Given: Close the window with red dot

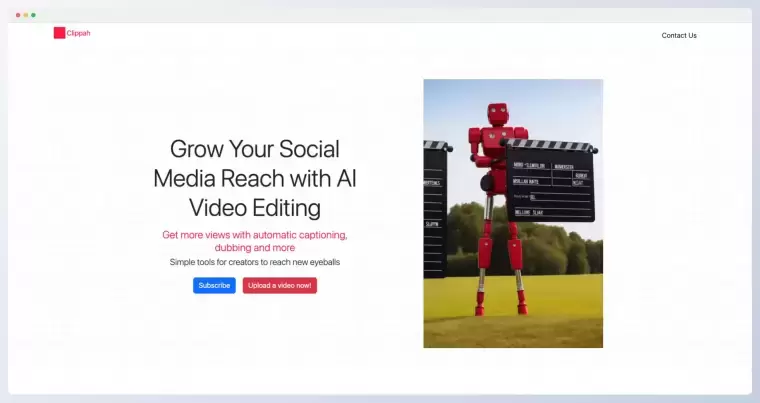Looking at the screenshot, I should [x=18, y=15].
